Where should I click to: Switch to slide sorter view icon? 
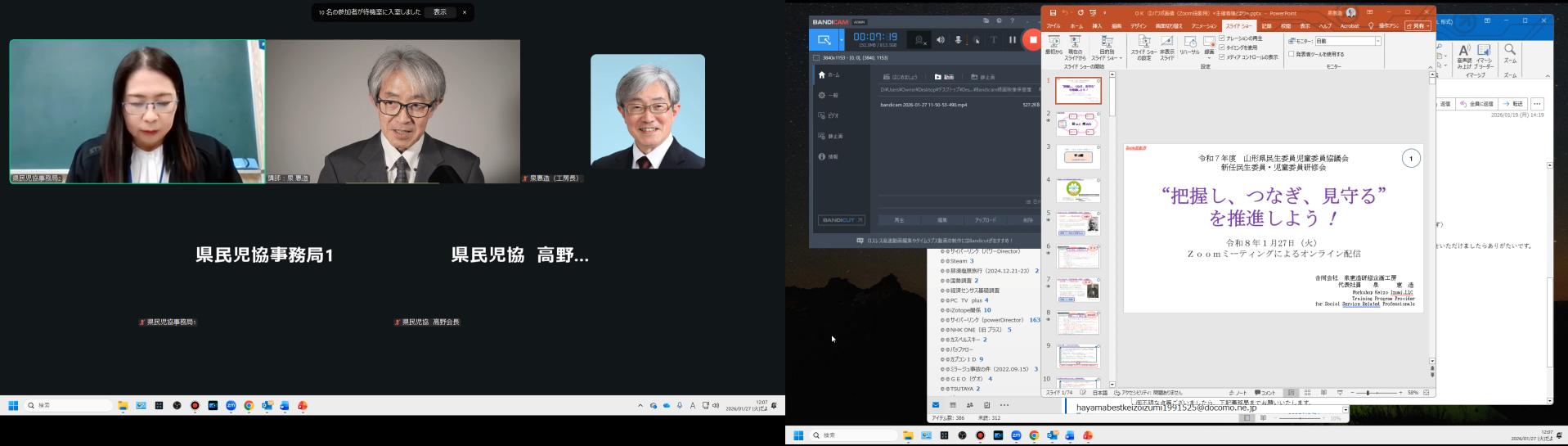(x=1307, y=393)
